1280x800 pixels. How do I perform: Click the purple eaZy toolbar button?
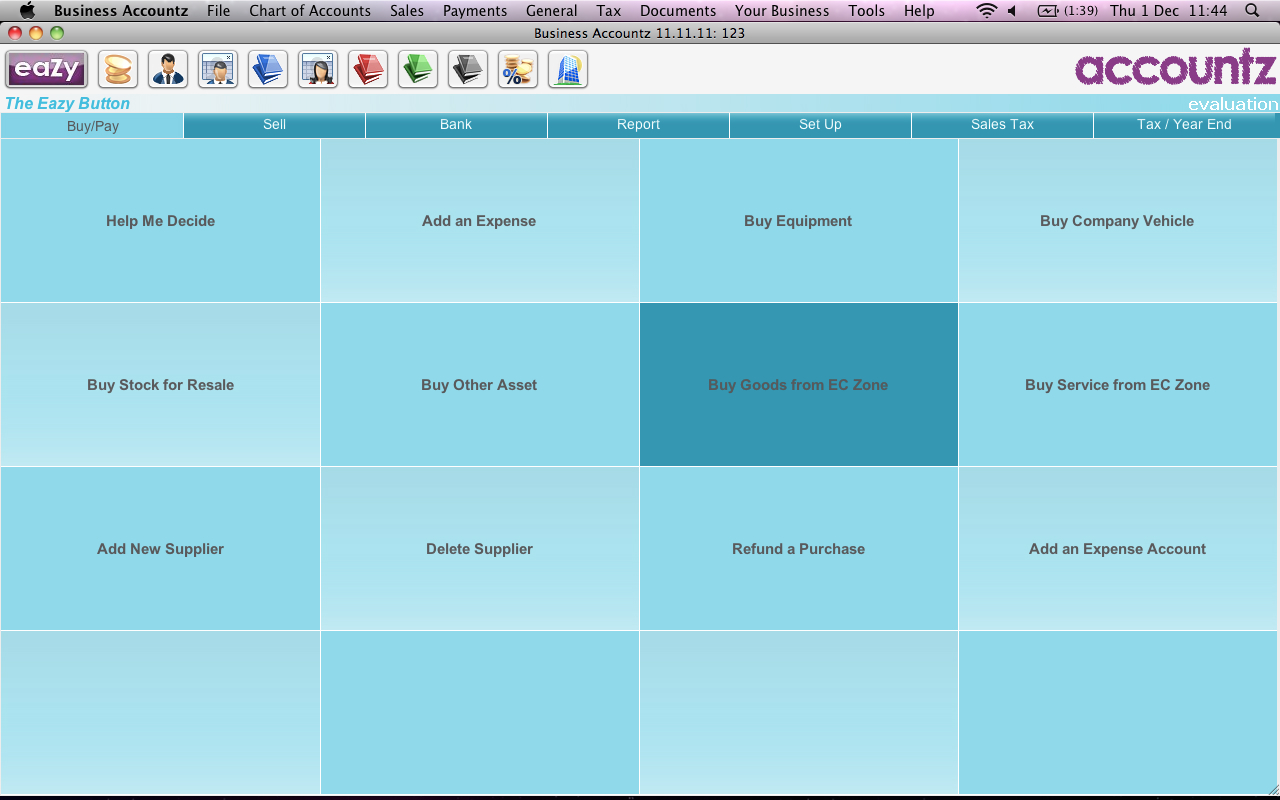click(x=47, y=70)
